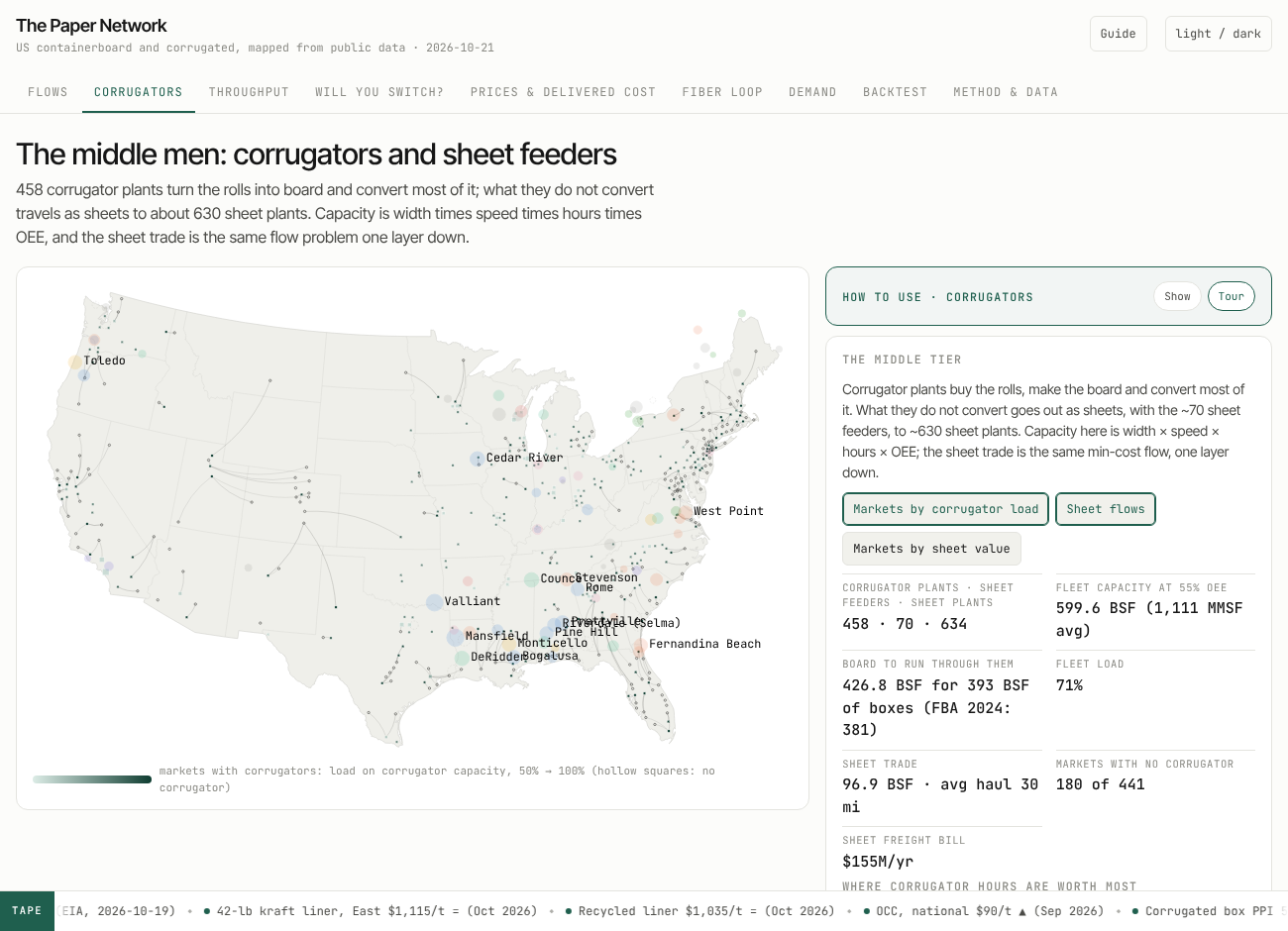The height and width of the screenshot is (931, 1288).
Task: Select the Cedar River map label
Action: [524, 458]
